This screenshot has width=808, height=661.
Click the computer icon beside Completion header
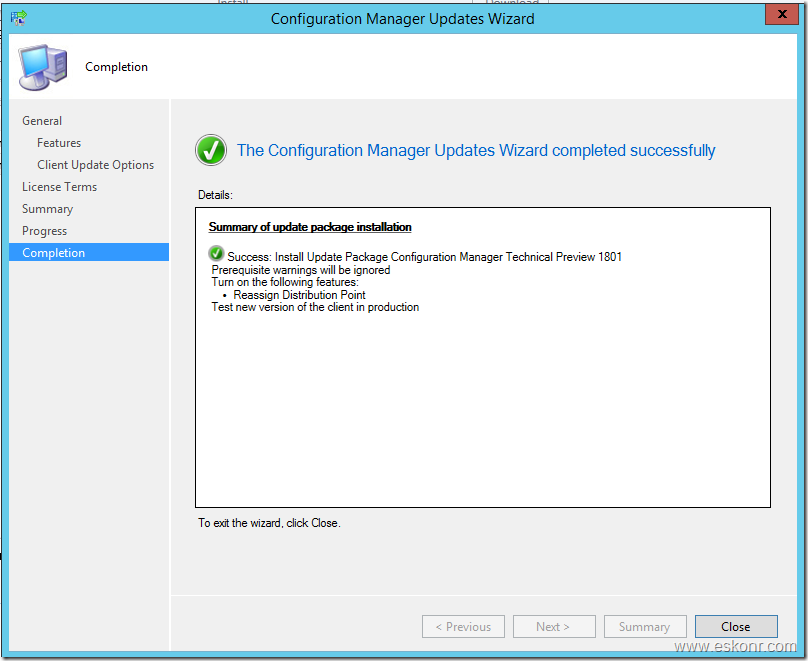43,67
